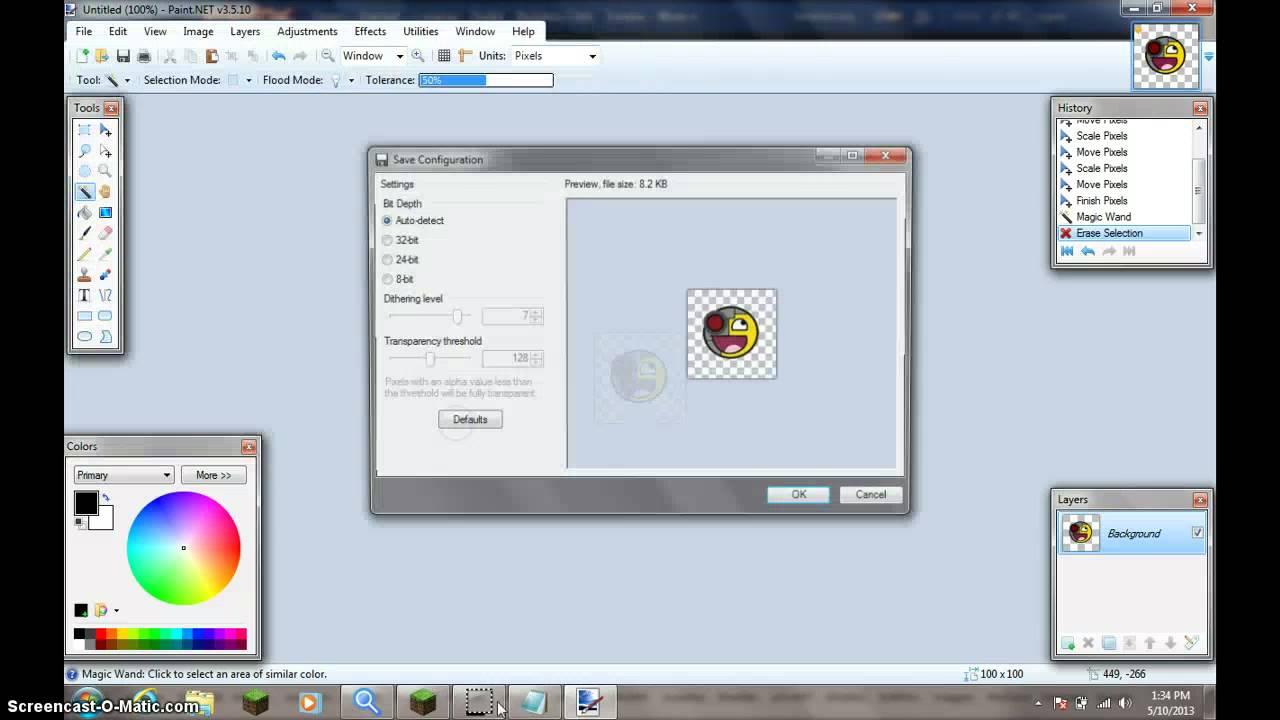Pick a color on the color wheel
This screenshot has width=1280, height=720.
tap(183, 548)
